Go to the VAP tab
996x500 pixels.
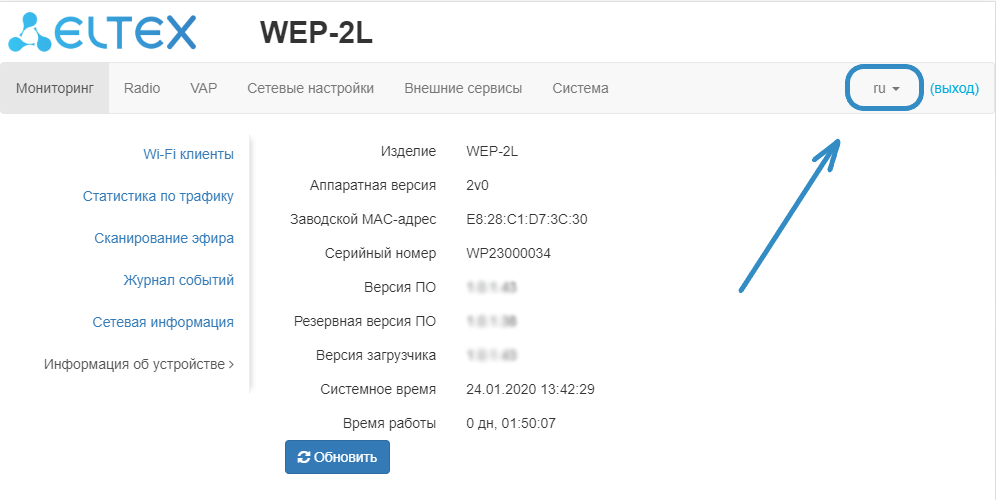pyautogui.click(x=204, y=88)
